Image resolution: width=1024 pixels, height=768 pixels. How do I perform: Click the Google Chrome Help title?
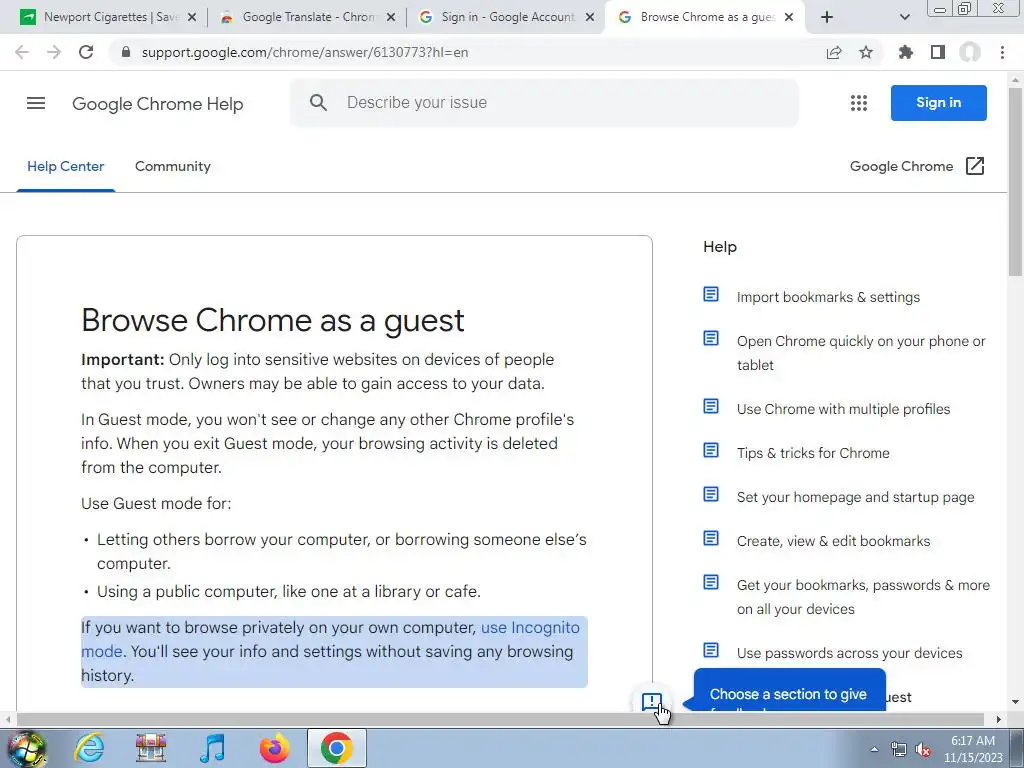(x=157, y=104)
